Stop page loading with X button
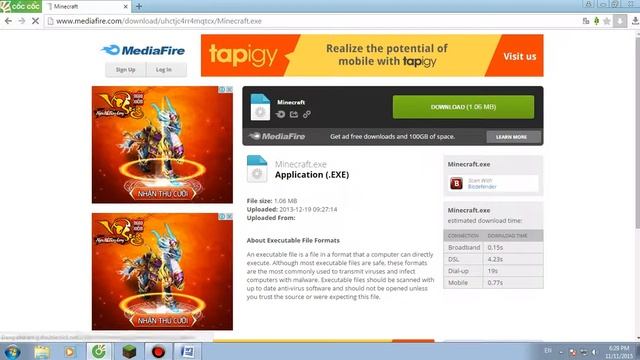Screen dimensions: 640x360 (35, 21)
